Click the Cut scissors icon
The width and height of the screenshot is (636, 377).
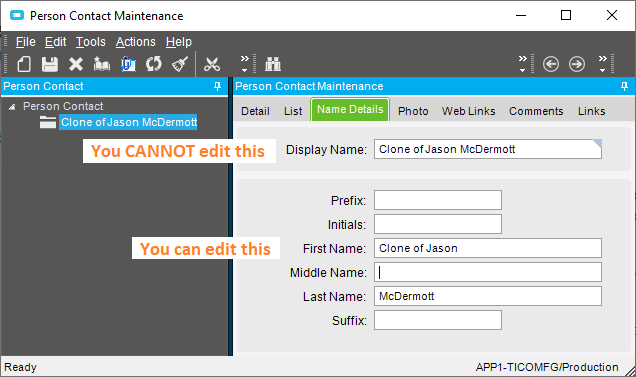212,64
